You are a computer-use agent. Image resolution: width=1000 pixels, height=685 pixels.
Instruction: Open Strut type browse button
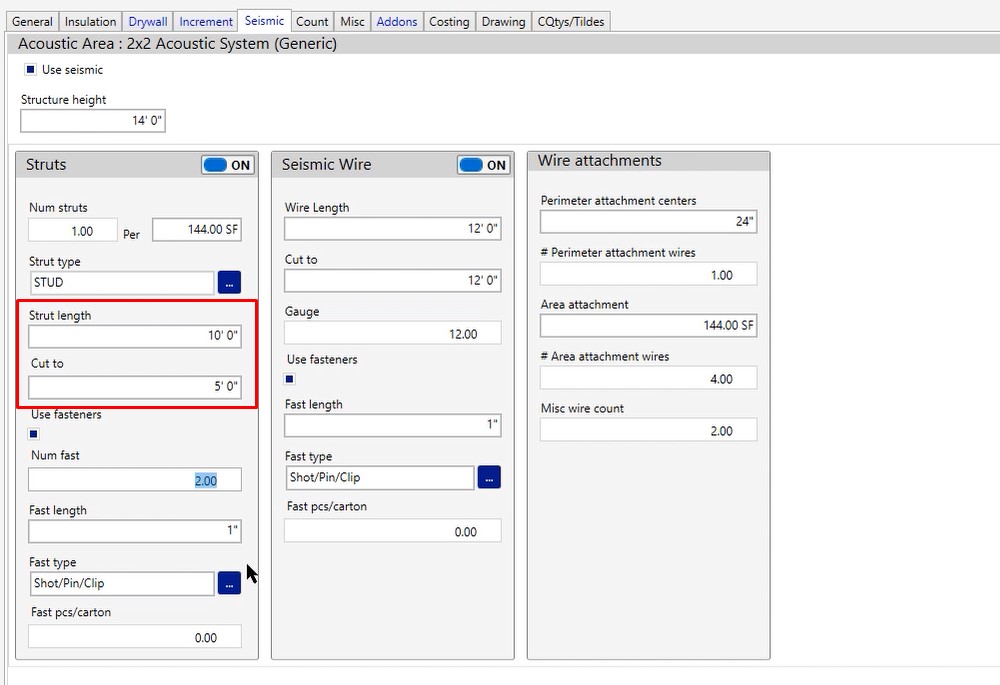pyautogui.click(x=229, y=283)
